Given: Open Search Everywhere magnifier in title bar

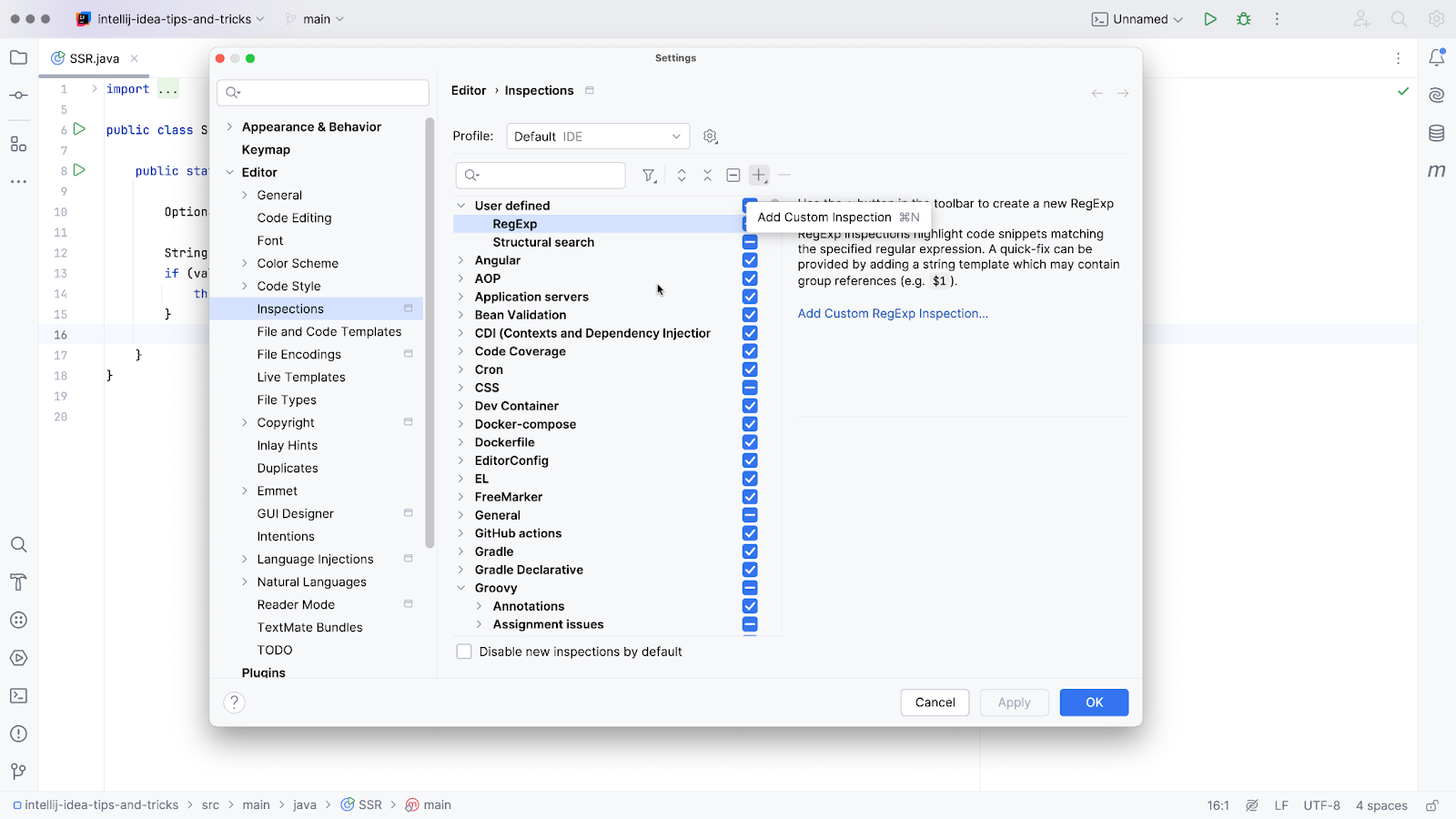Looking at the screenshot, I should 1400,19.
